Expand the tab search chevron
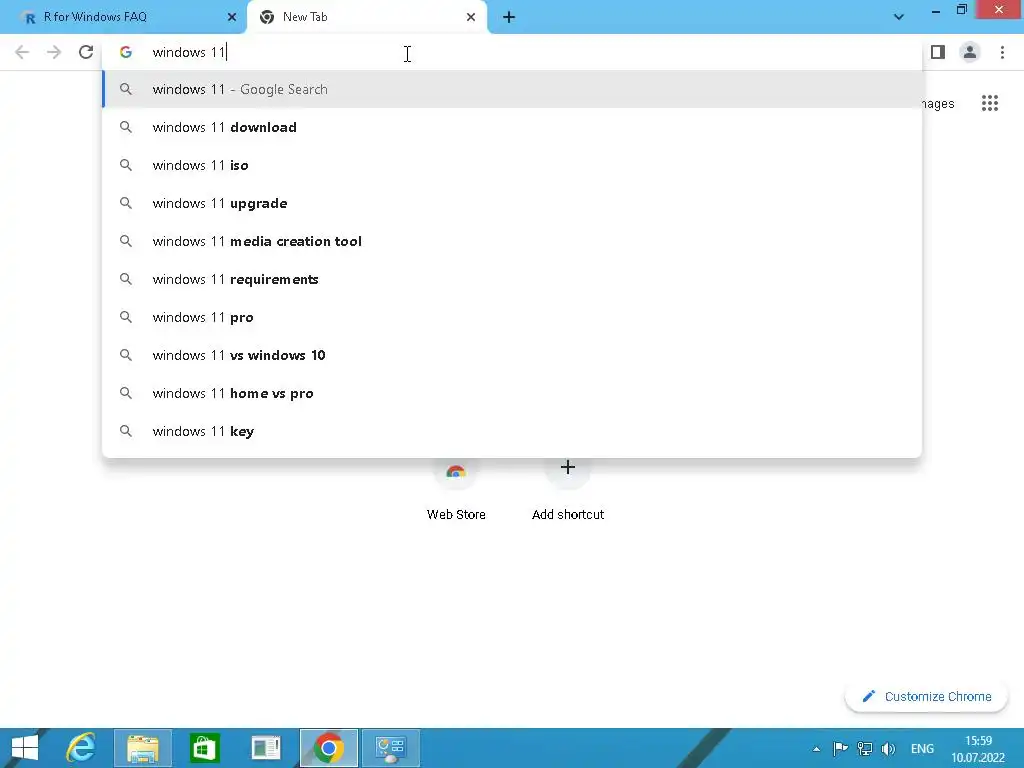 coord(899,17)
